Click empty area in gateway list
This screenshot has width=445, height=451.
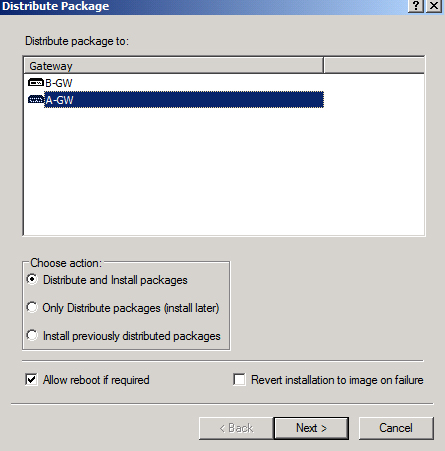coord(224,170)
